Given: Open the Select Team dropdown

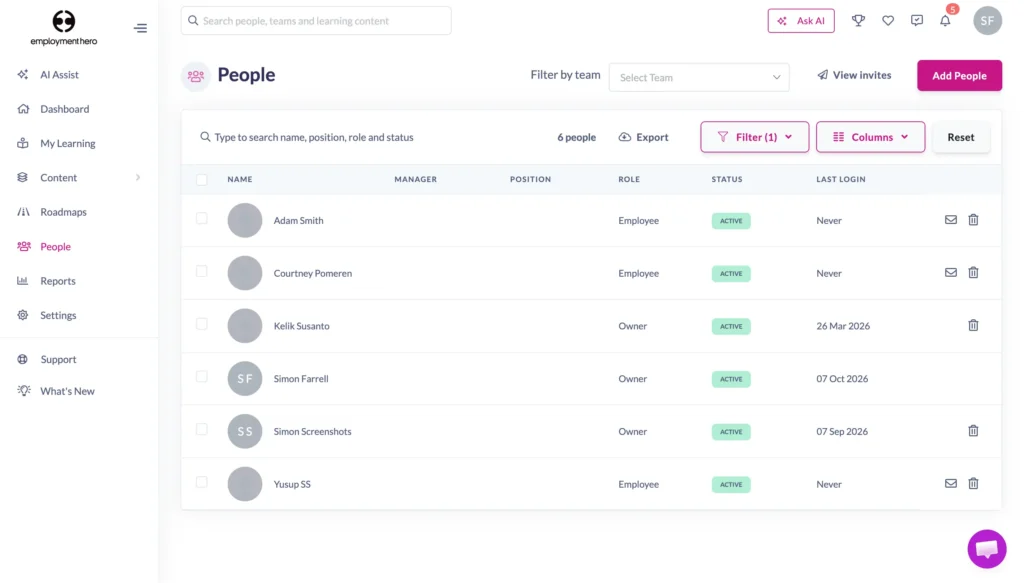Looking at the screenshot, I should pos(699,77).
